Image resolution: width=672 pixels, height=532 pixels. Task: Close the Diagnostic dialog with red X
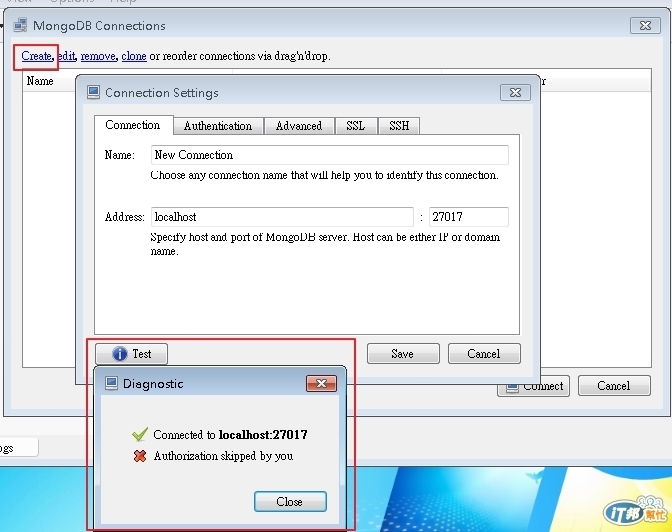[x=321, y=383]
